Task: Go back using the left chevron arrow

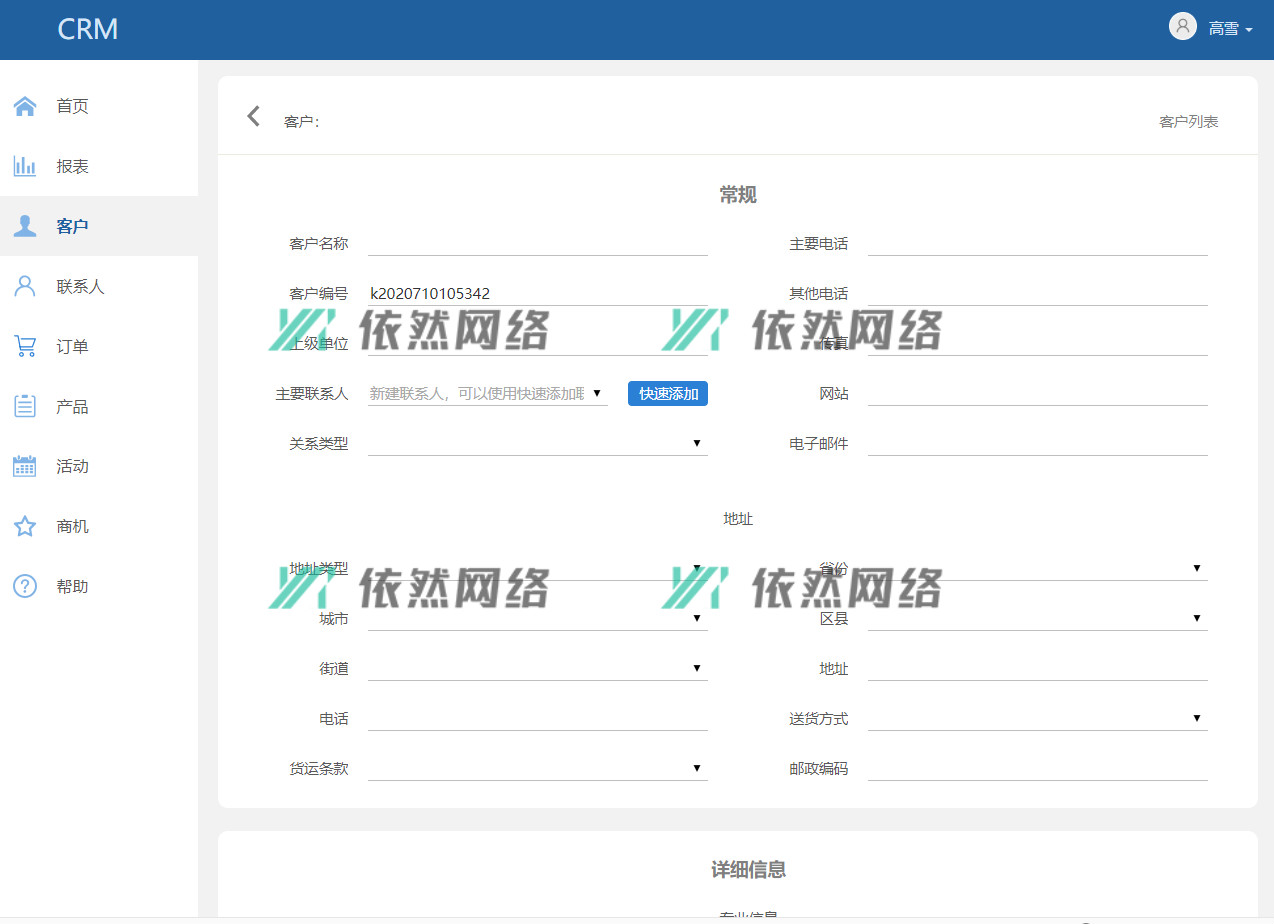Action: click(254, 116)
